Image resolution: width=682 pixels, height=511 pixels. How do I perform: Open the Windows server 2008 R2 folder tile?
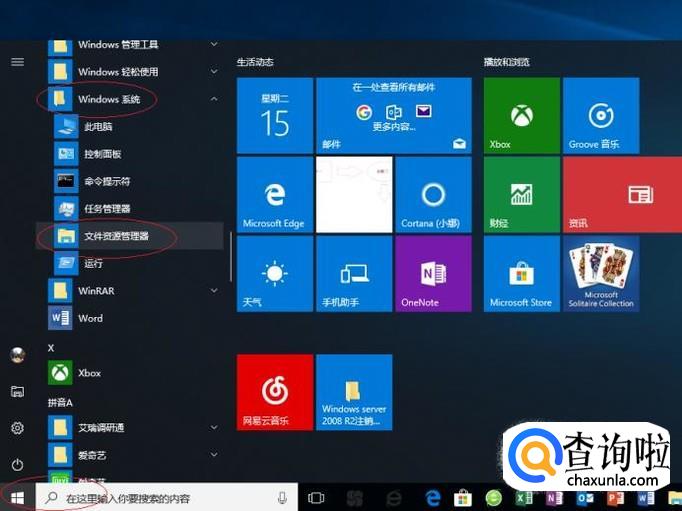354,392
